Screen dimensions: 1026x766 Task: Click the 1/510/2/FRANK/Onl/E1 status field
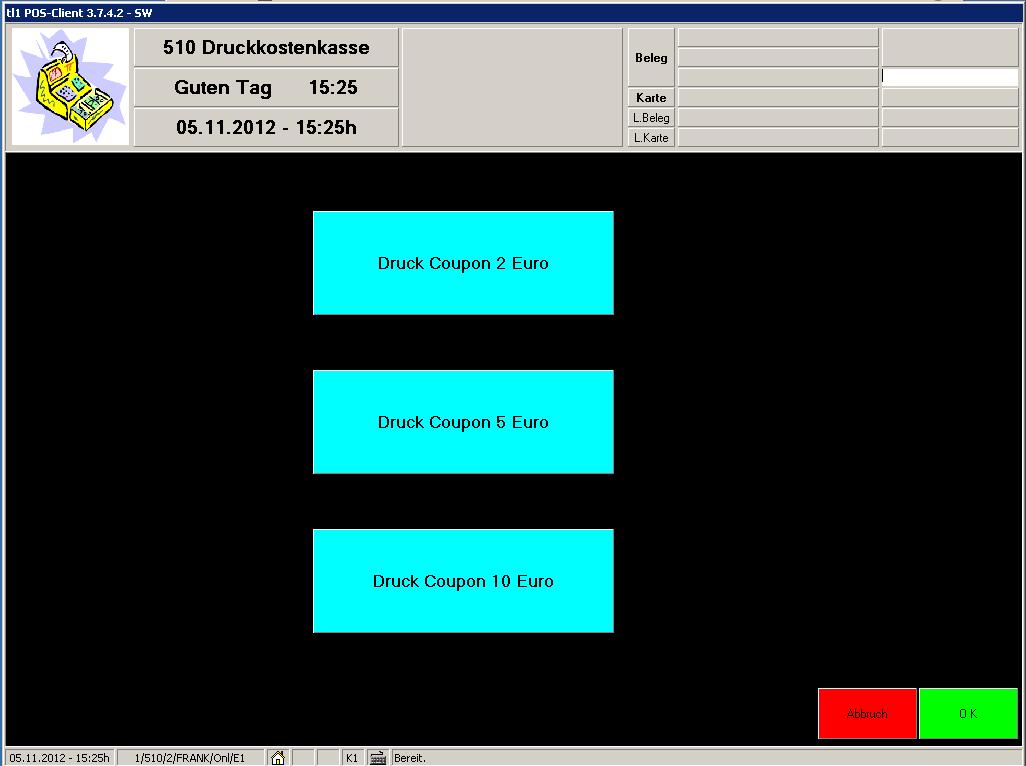[190, 758]
